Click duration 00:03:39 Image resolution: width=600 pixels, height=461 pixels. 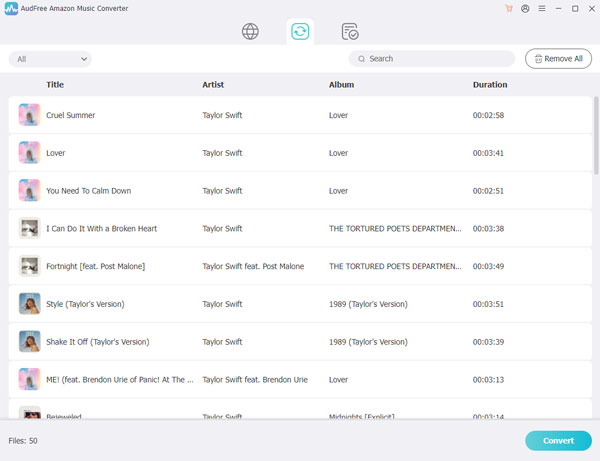tap(488, 342)
